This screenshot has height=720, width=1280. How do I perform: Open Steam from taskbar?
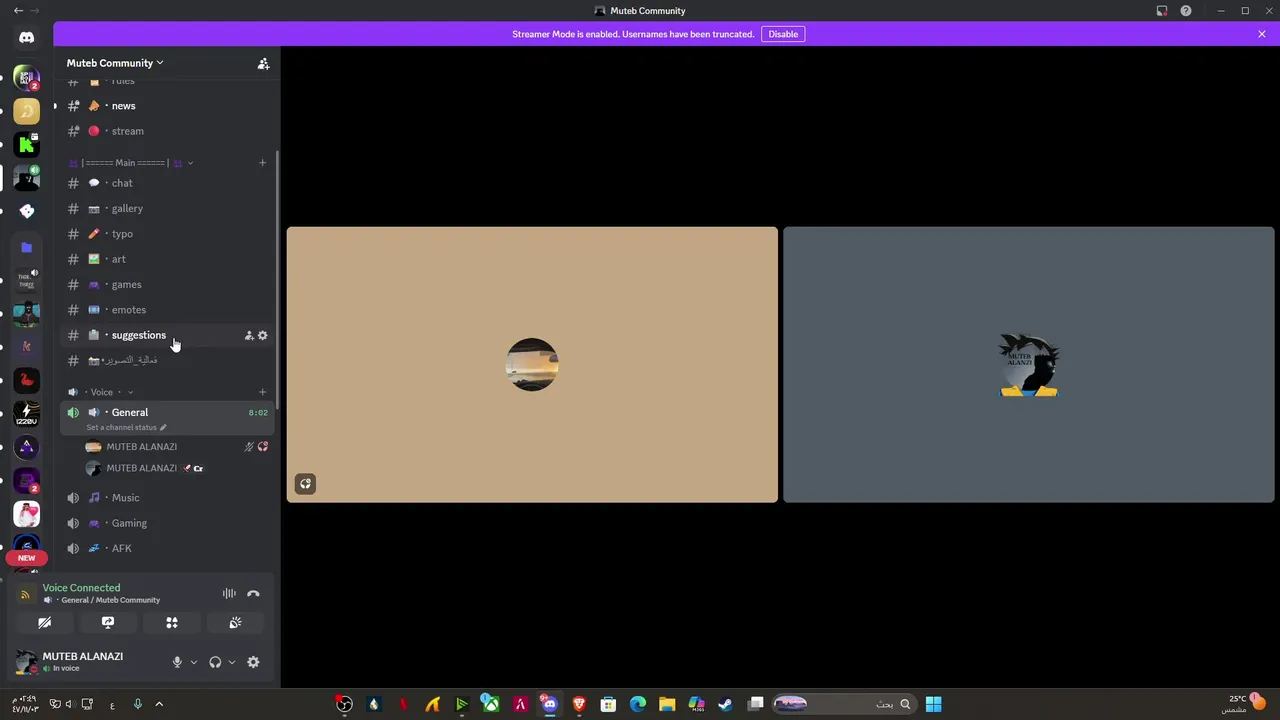(x=726, y=704)
